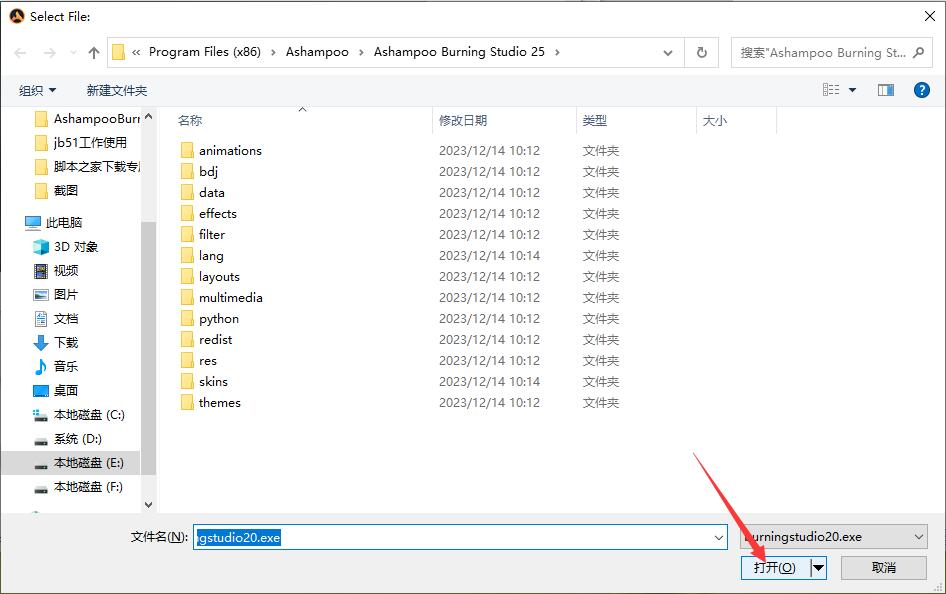Screen dimensions: 946x594
Task: Select the redist folder
Action: coord(206,340)
